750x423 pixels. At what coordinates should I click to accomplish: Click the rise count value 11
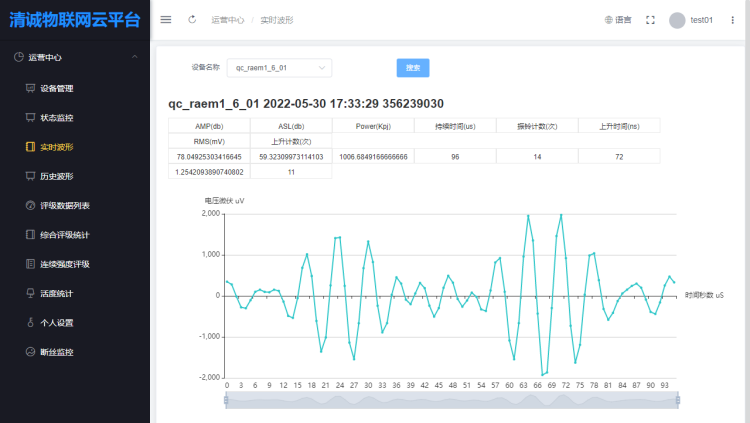click(x=291, y=172)
